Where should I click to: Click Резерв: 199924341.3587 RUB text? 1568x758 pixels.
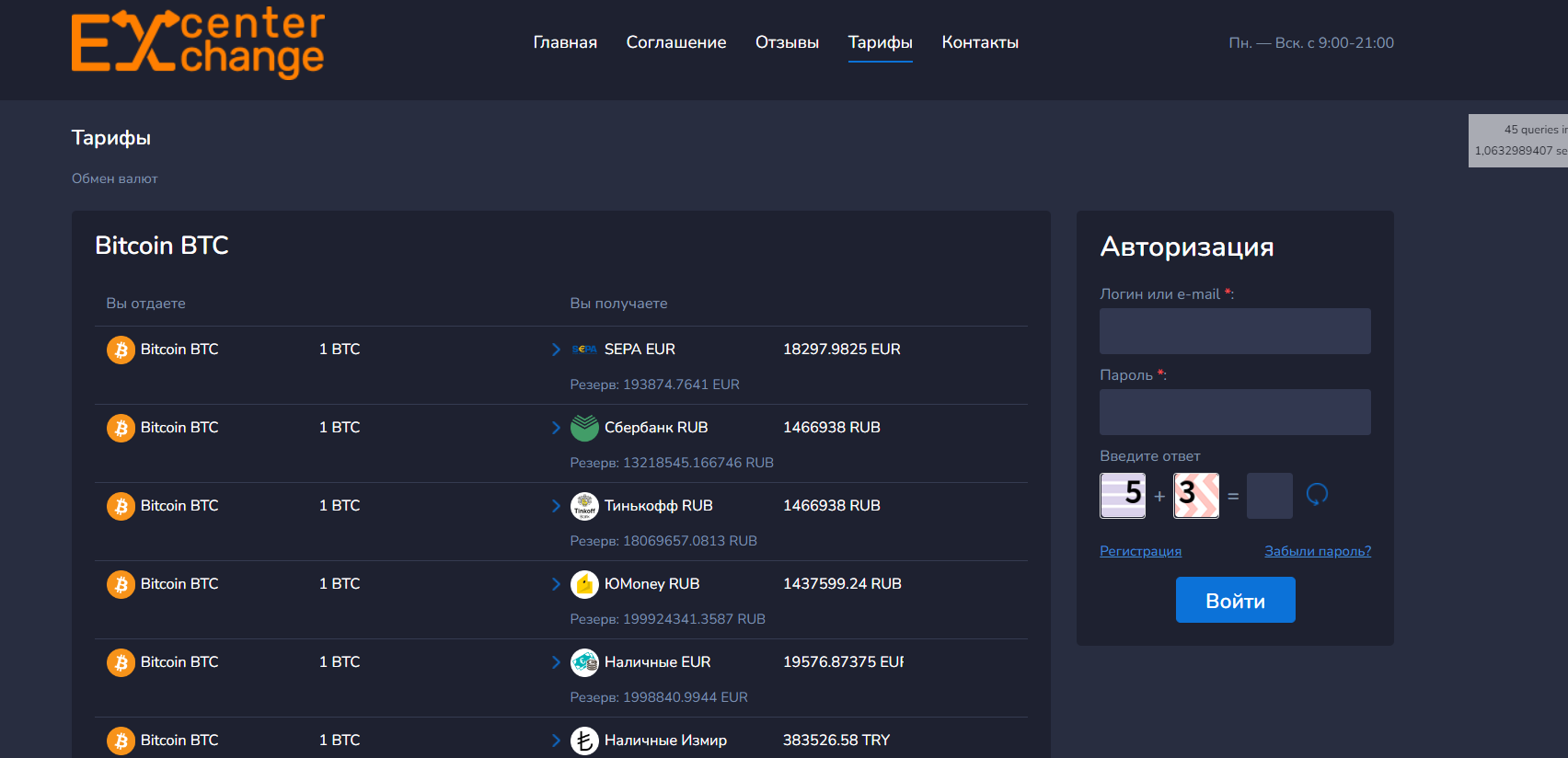pyautogui.click(x=667, y=619)
